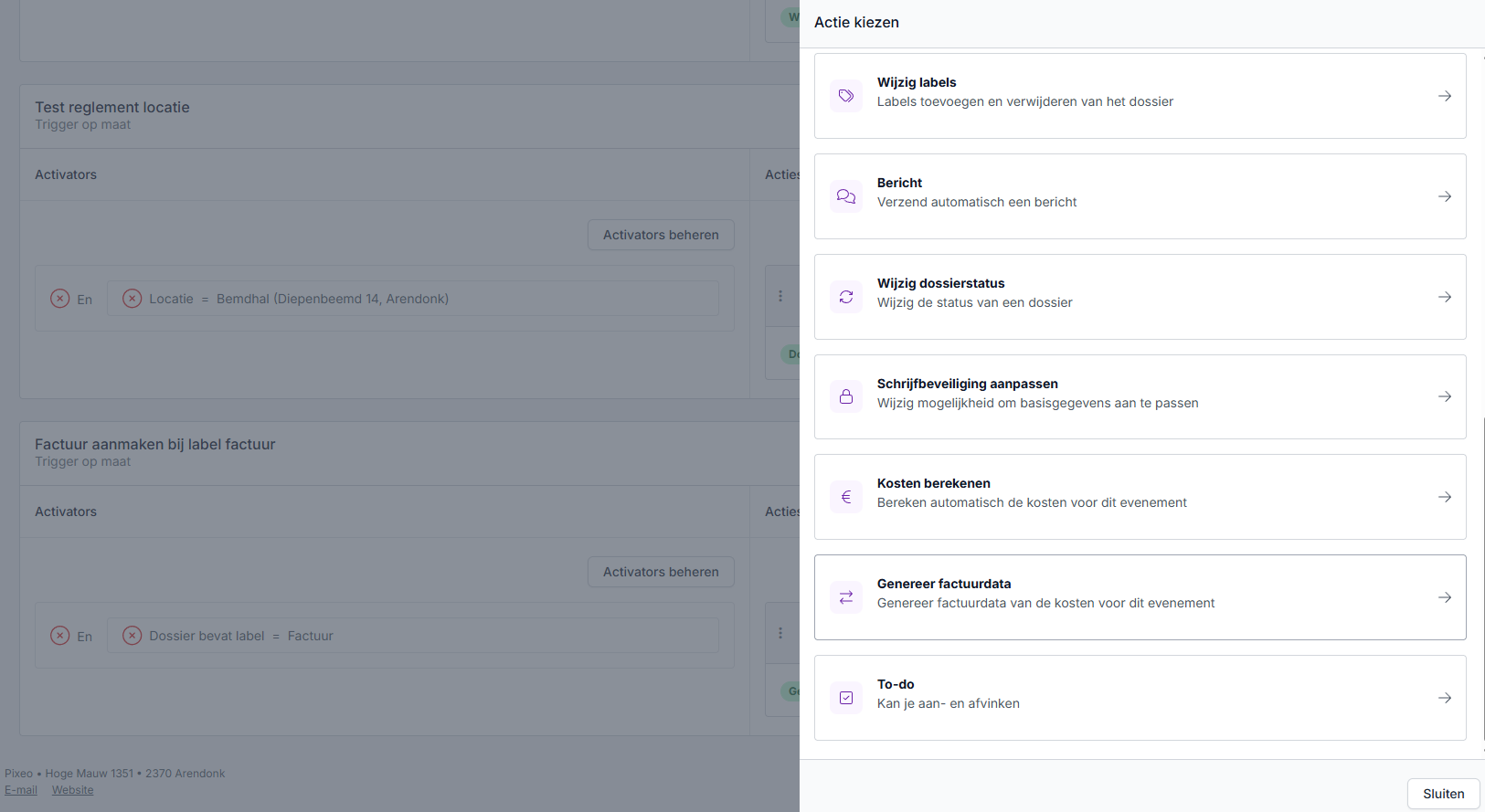Open the three-dot menu beside Locatie activator
Screen dimensions: 1485x812
coord(780,296)
